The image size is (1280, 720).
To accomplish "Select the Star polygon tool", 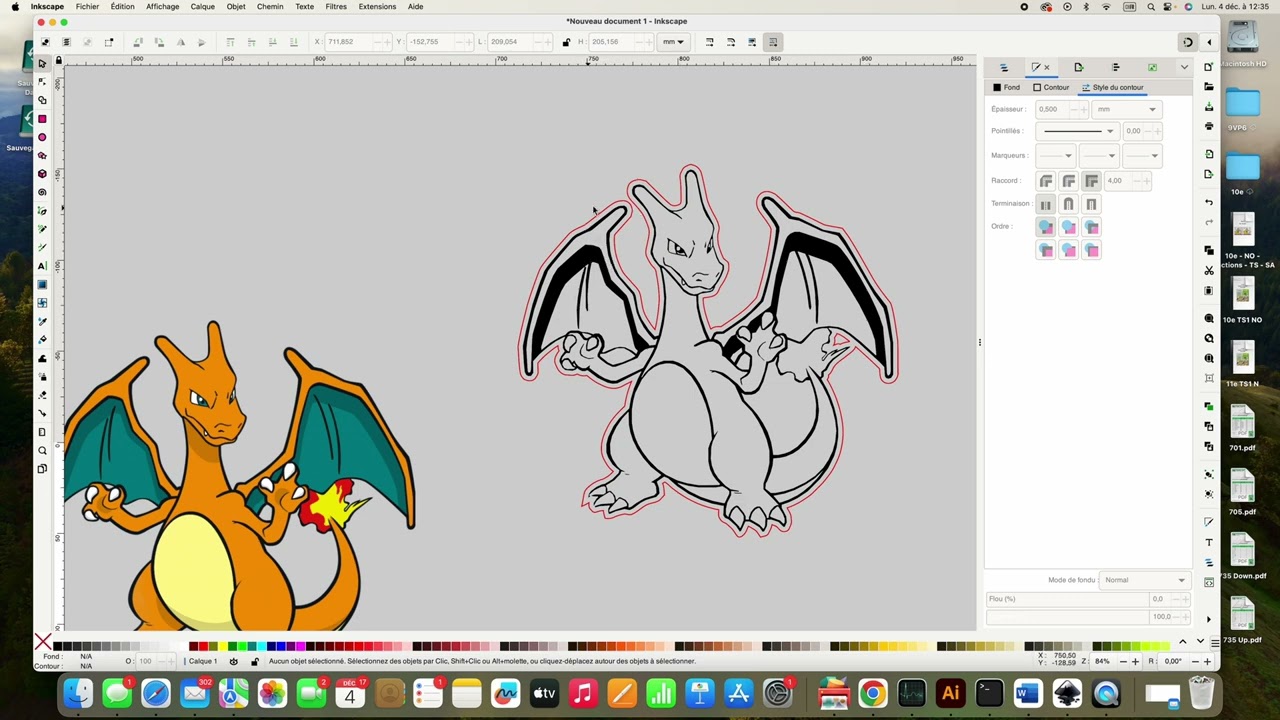I will 42,156.
